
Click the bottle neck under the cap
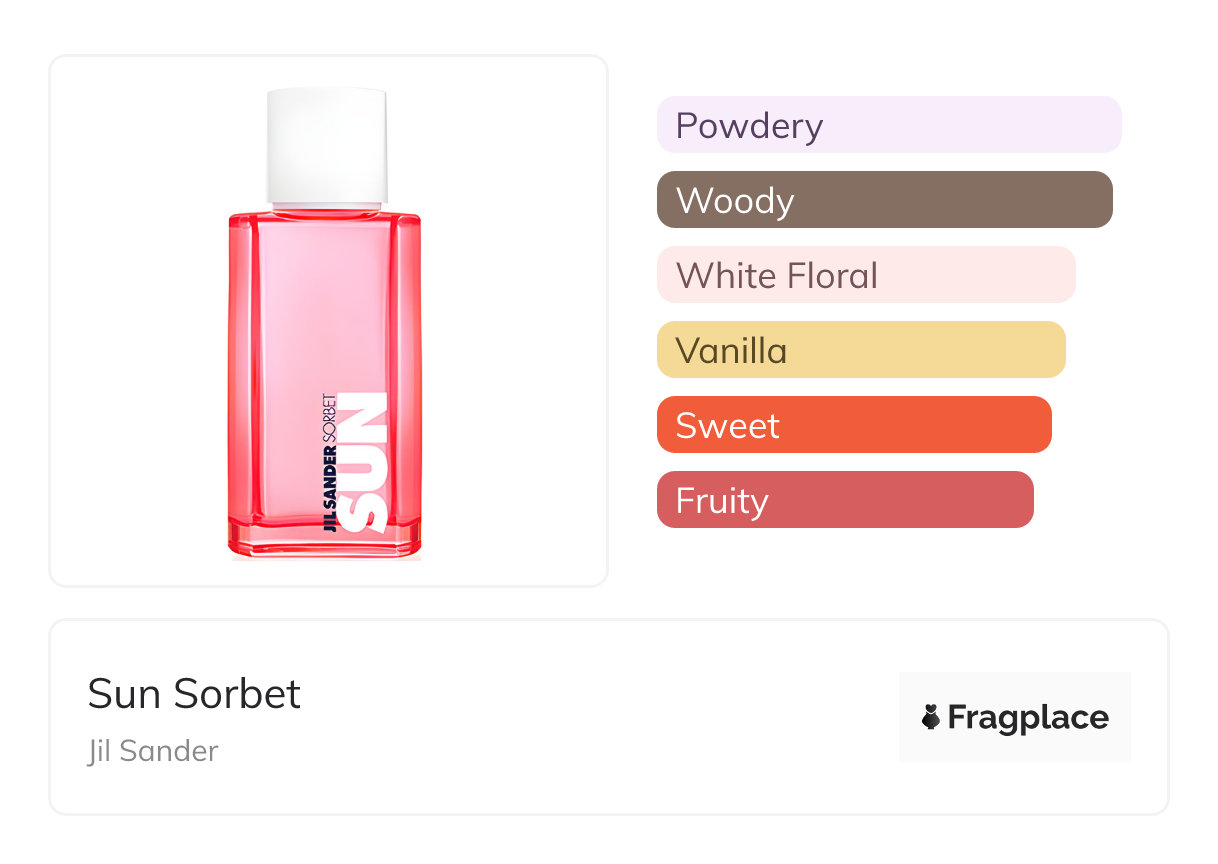tap(326, 207)
